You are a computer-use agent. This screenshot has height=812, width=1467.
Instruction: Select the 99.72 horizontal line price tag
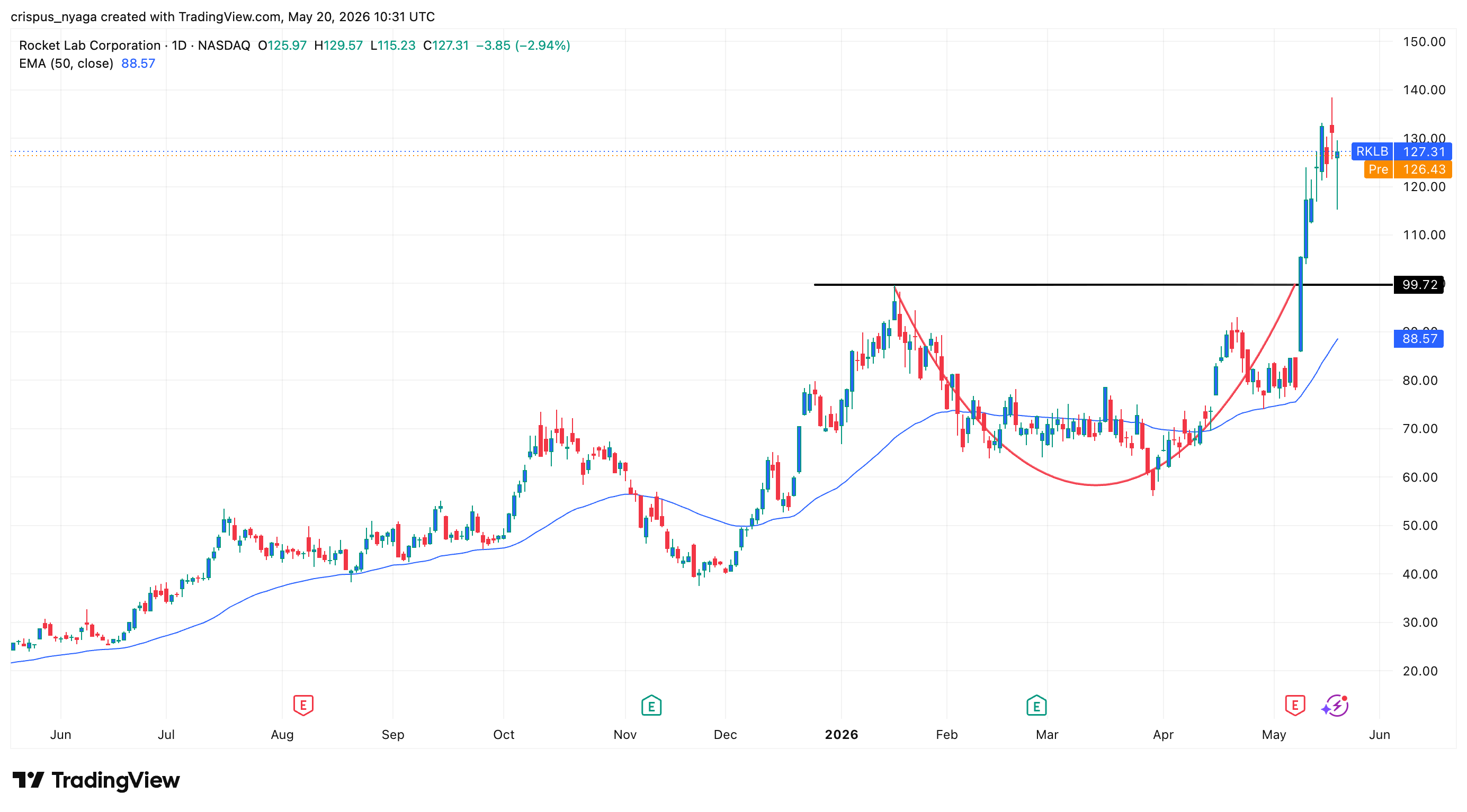(1419, 284)
